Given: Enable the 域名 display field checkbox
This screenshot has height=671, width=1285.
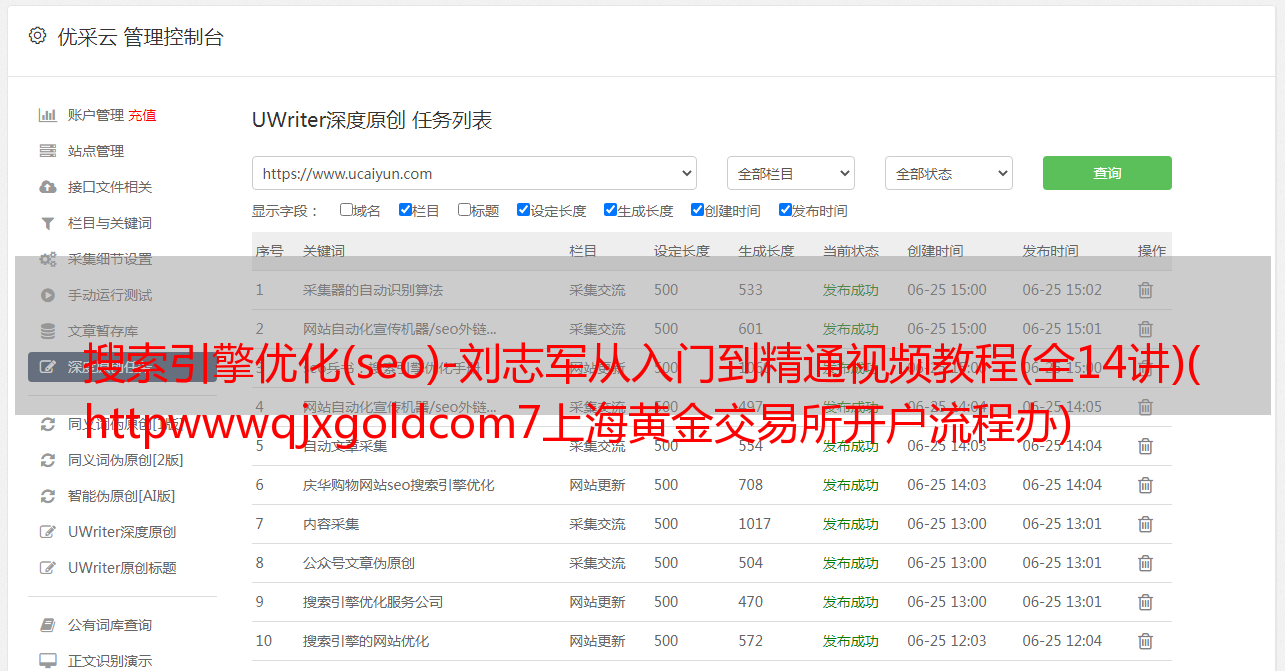Looking at the screenshot, I should pyautogui.click(x=346, y=210).
